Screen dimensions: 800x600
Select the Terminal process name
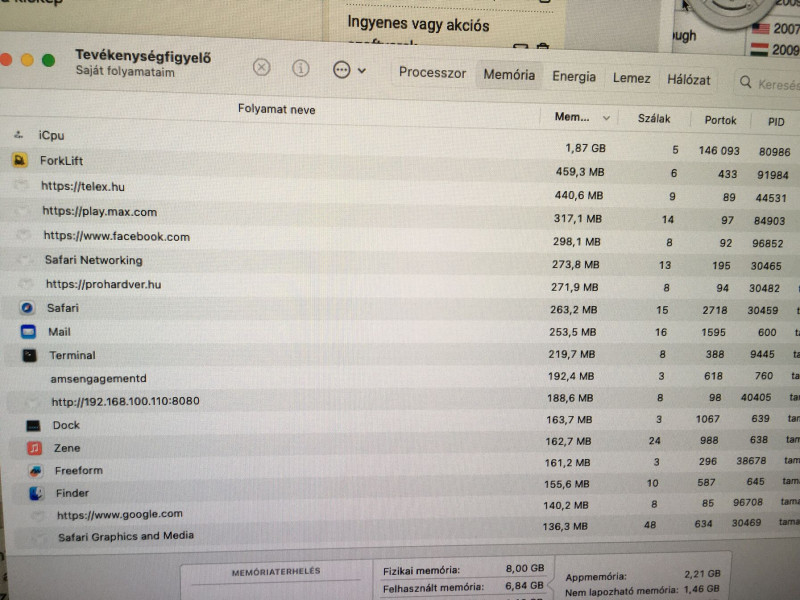(x=72, y=355)
